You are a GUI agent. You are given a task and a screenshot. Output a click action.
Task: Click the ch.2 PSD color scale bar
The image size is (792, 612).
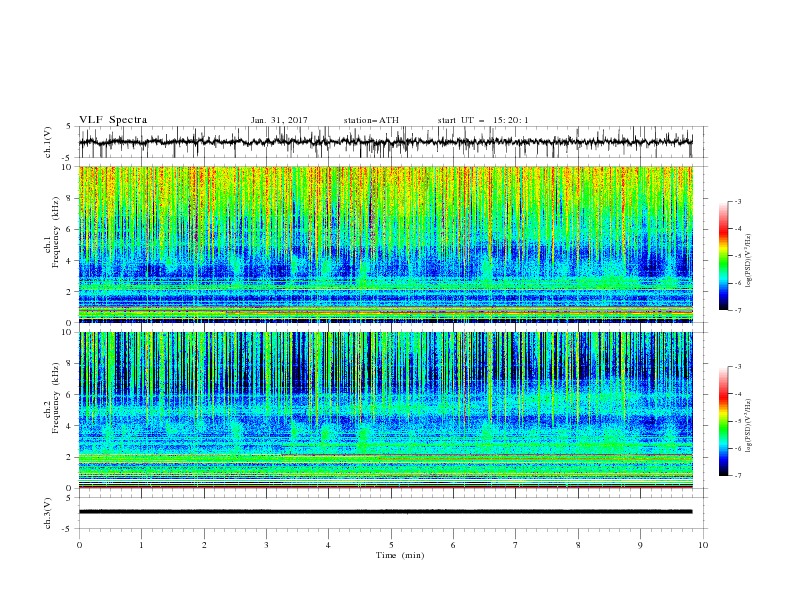pyautogui.click(x=723, y=421)
